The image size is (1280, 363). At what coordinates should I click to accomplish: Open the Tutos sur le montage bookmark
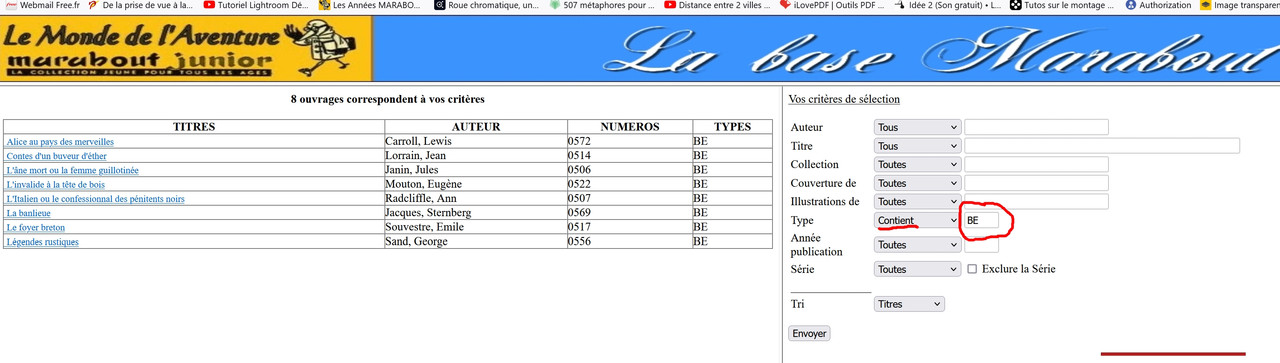(x=1061, y=5)
